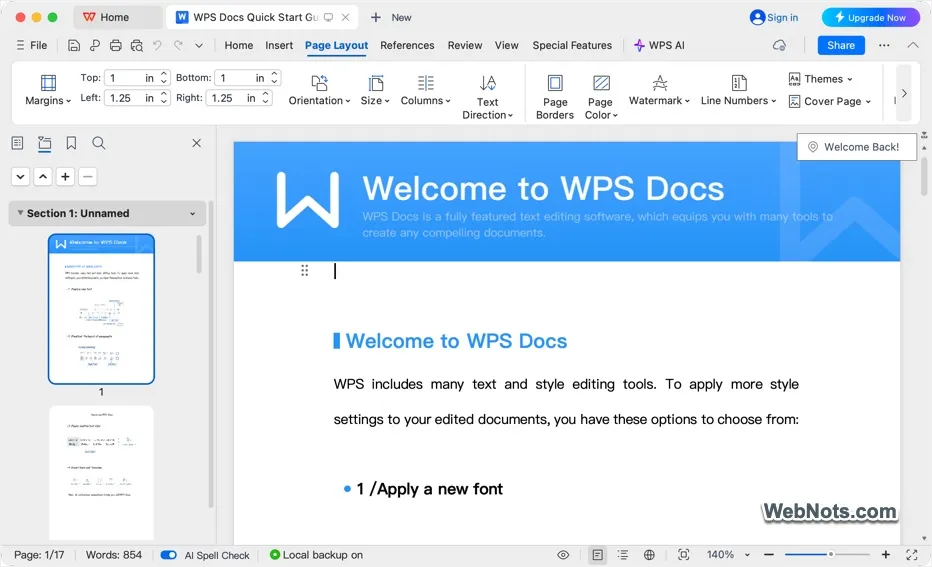
Task: Click the Page Borders icon
Action: click(x=555, y=84)
